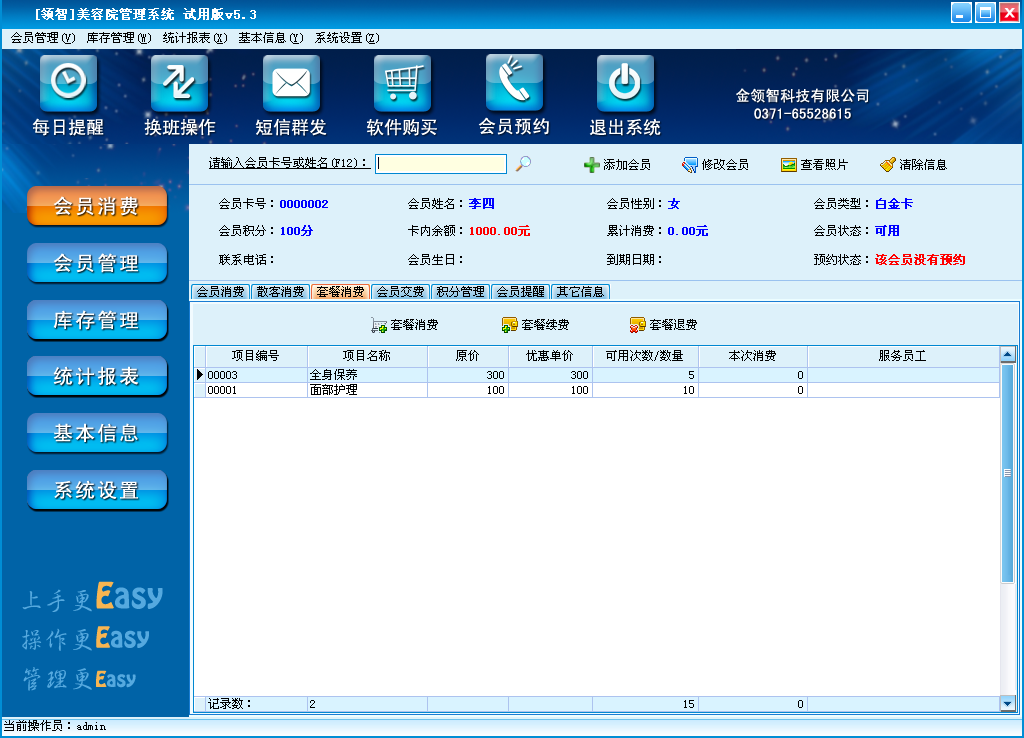Click the magnifier search icon
The width and height of the screenshot is (1024, 738).
click(523, 164)
